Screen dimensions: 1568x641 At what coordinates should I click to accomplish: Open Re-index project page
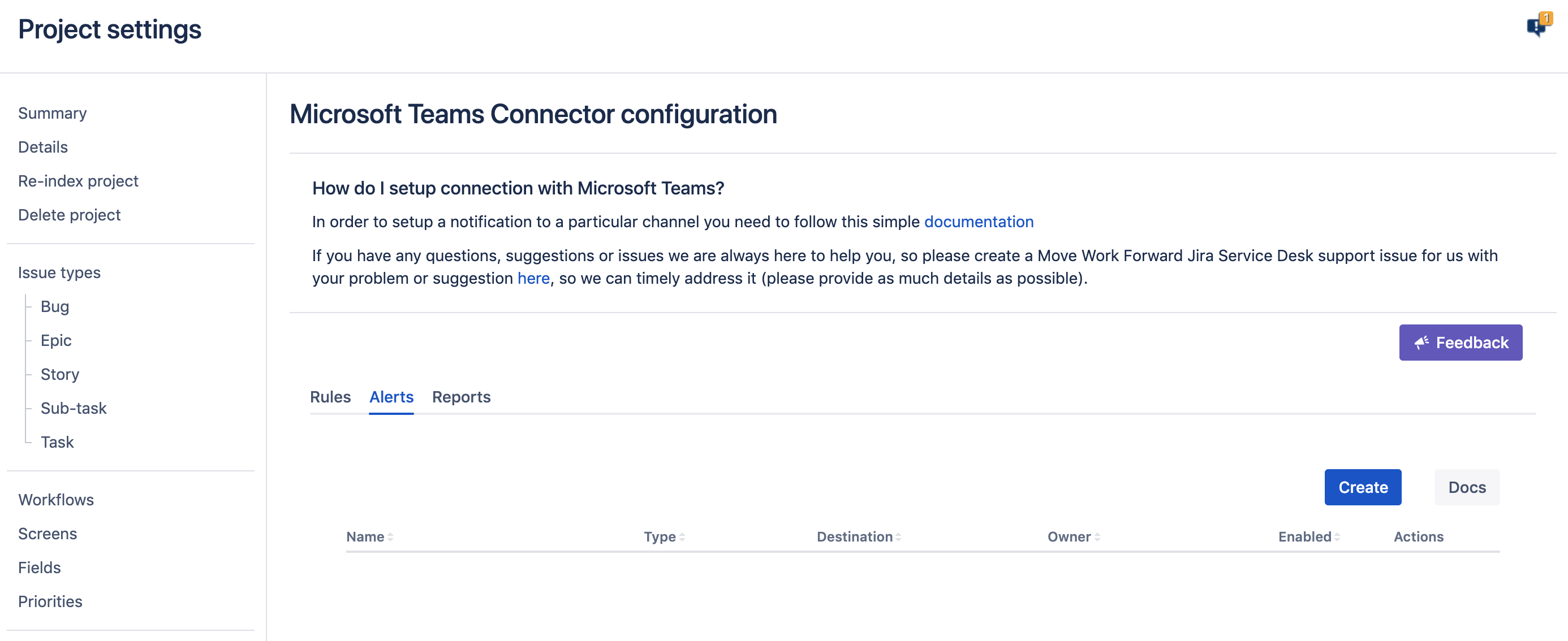pos(78,181)
